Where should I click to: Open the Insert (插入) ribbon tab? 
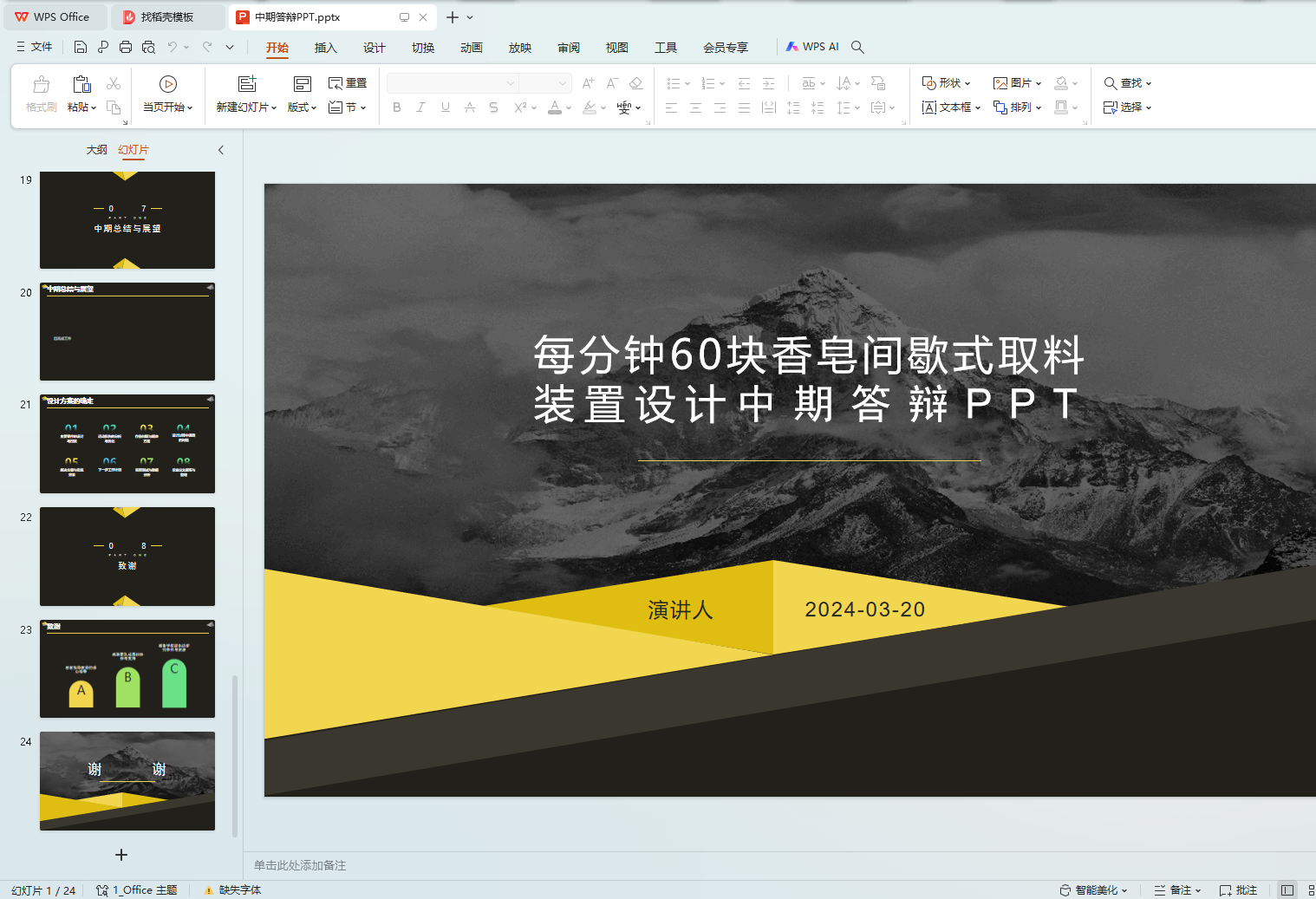(x=325, y=48)
